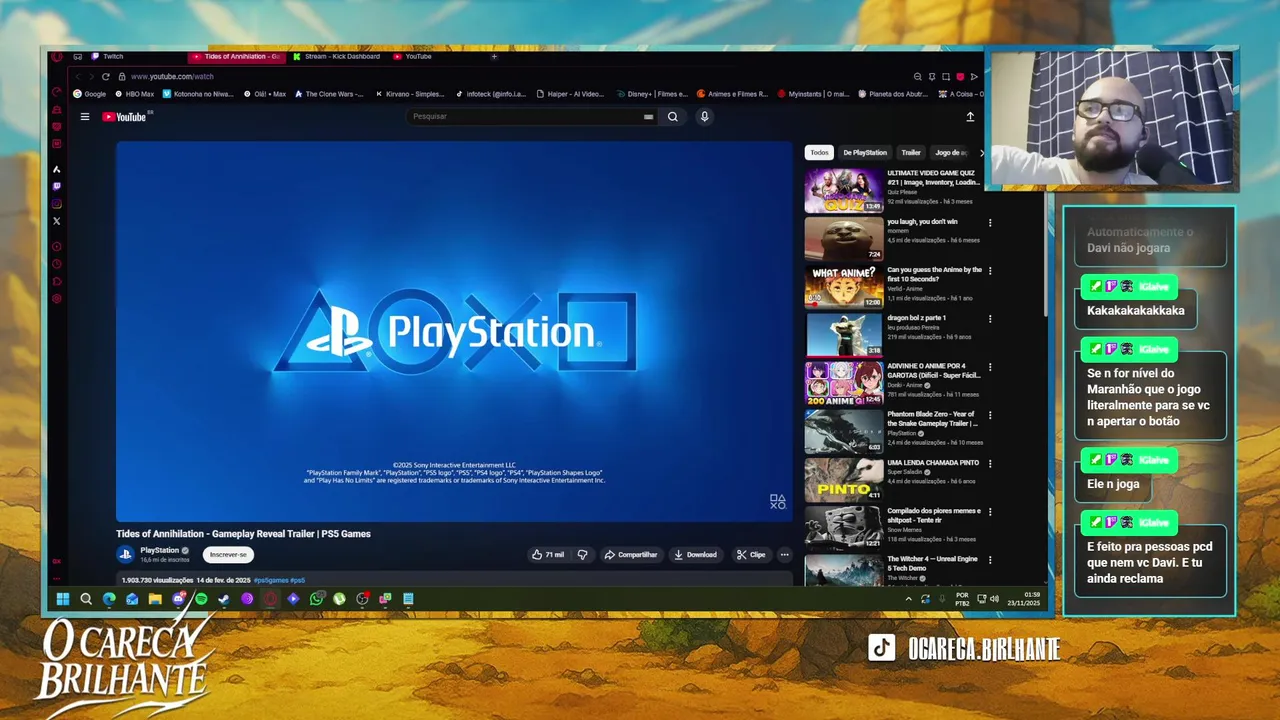Click the Download button under video

(x=695, y=554)
